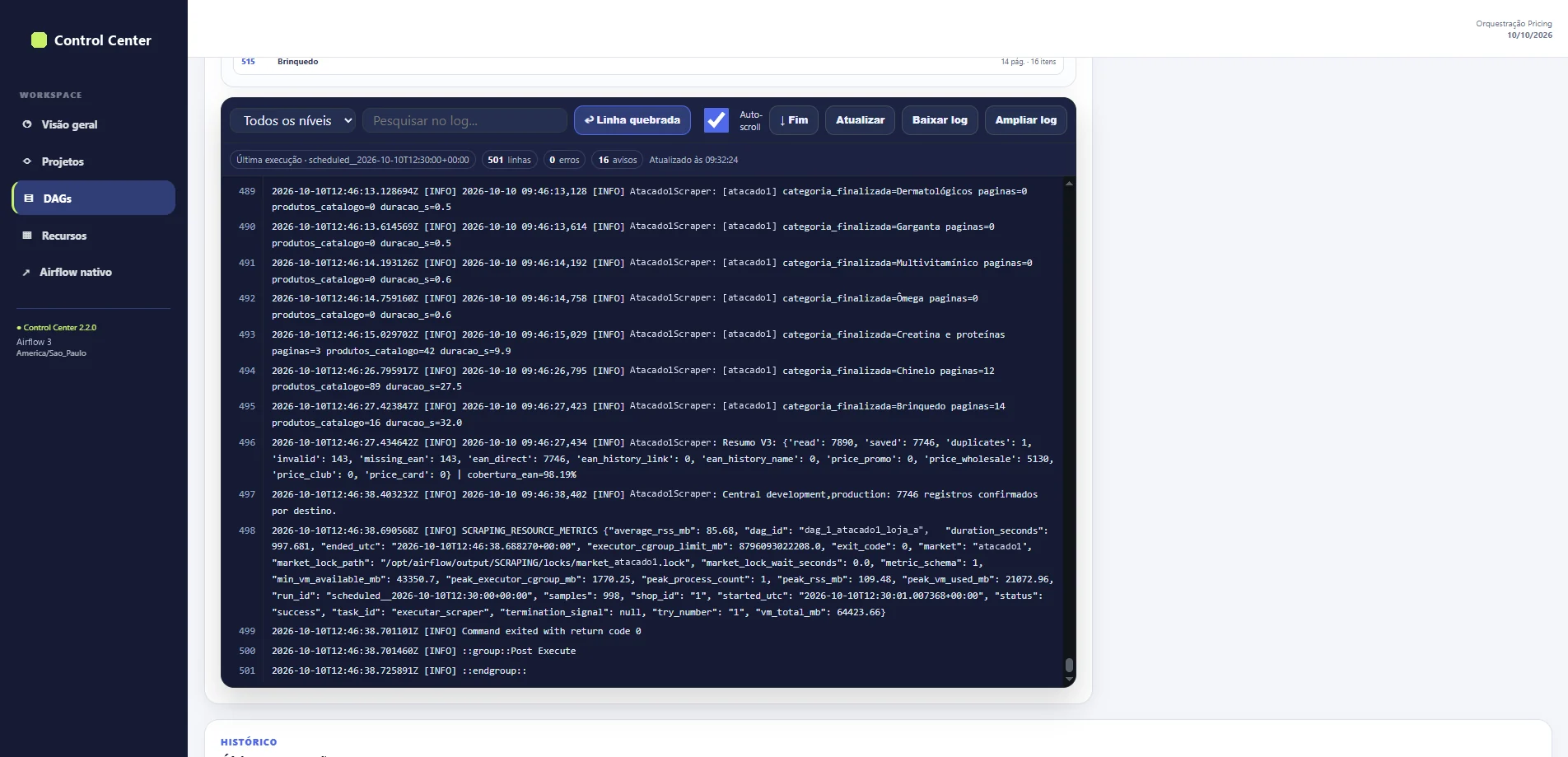The image size is (1568, 757).
Task: Click the 16 avisos chip
Action: pos(618,160)
